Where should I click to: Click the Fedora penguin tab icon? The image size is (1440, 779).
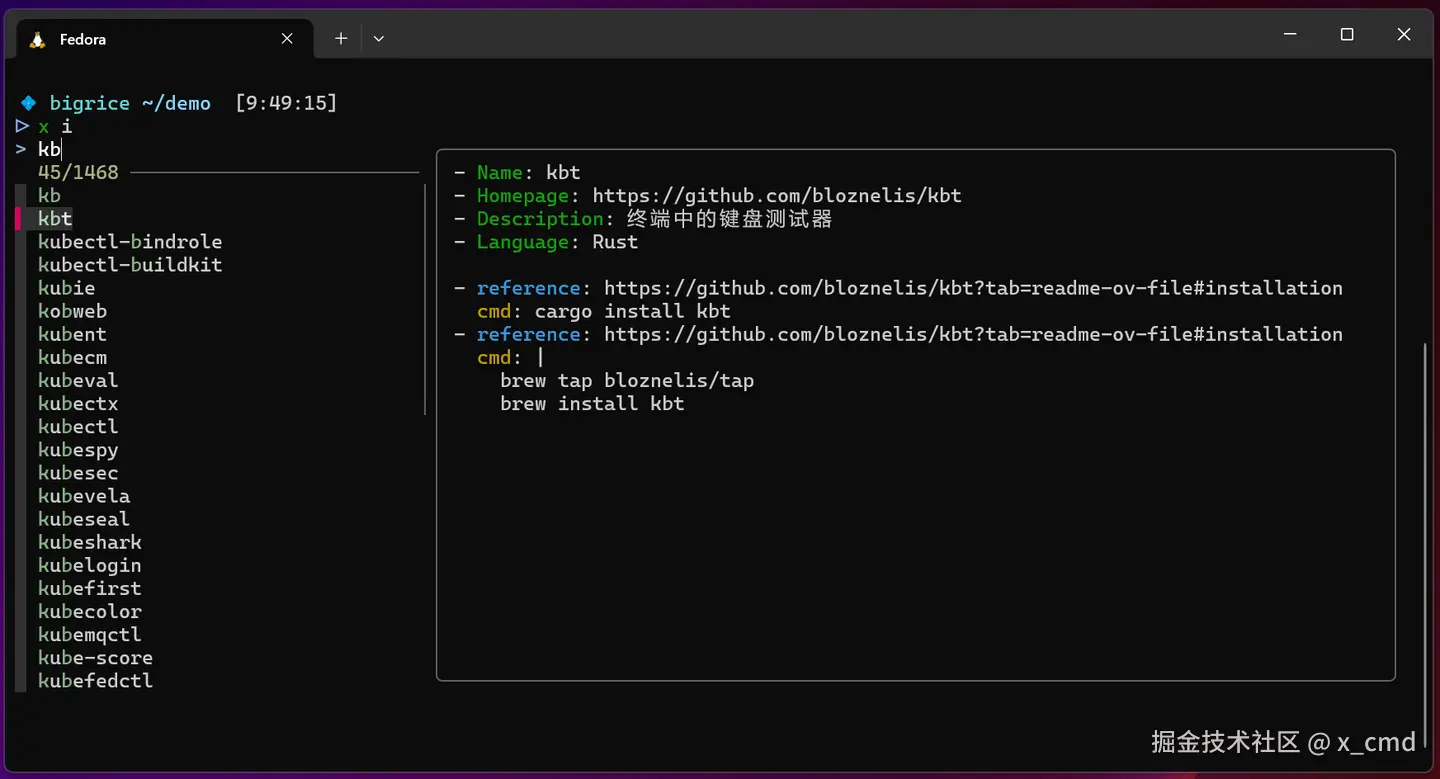tap(38, 40)
